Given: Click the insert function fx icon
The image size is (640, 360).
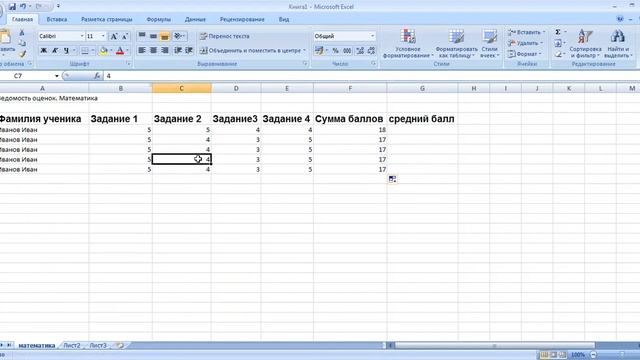Looking at the screenshot, I should 97,76.
